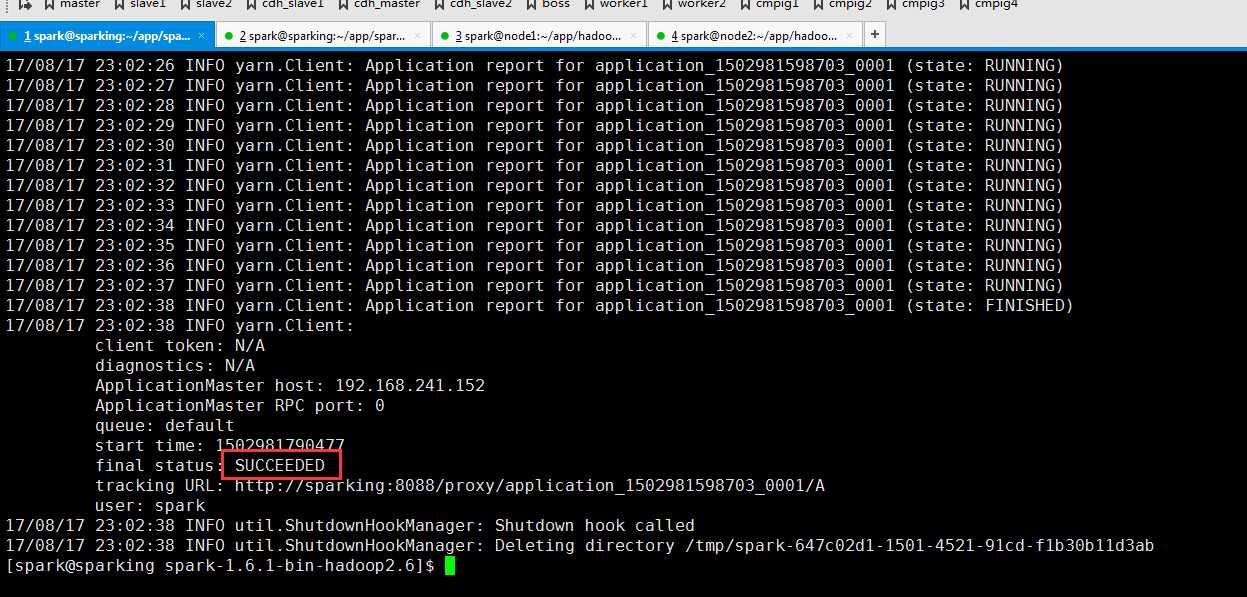The height and width of the screenshot is (597, 1247).
Task: Click ApplicationMaster host 192.168.241.152
Action: 290,386
